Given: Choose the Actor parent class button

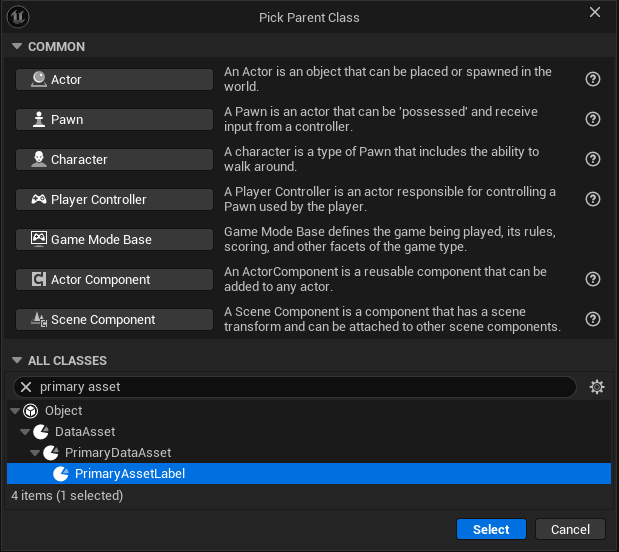Looking at the screenshot, I should point(114,79).
